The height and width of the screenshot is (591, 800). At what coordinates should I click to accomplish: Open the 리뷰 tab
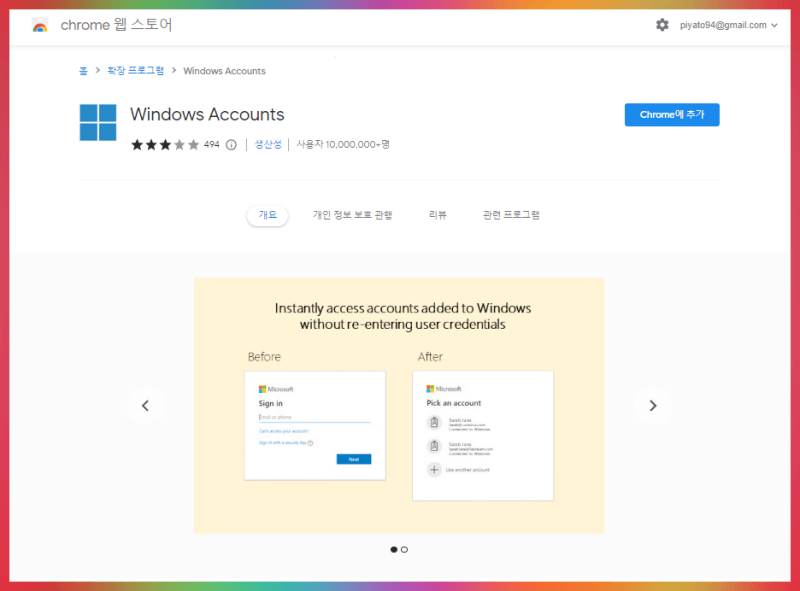tap(437, 215)
